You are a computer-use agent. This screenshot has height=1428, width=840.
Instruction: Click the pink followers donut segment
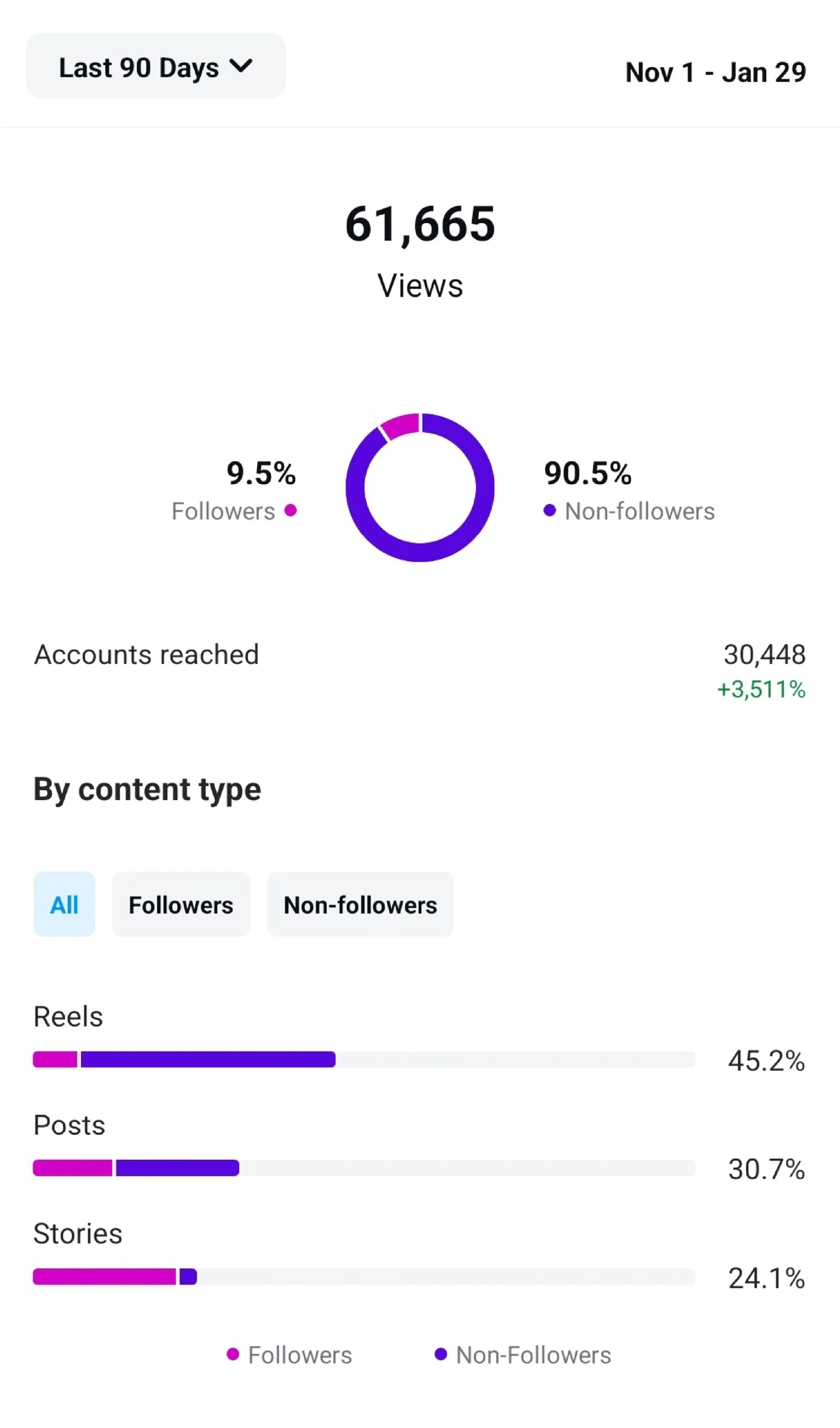[x=401, y=426]
